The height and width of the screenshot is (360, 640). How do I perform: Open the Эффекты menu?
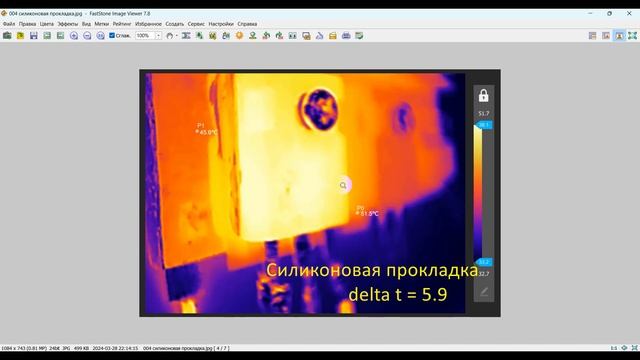click(x=67, y=24)
